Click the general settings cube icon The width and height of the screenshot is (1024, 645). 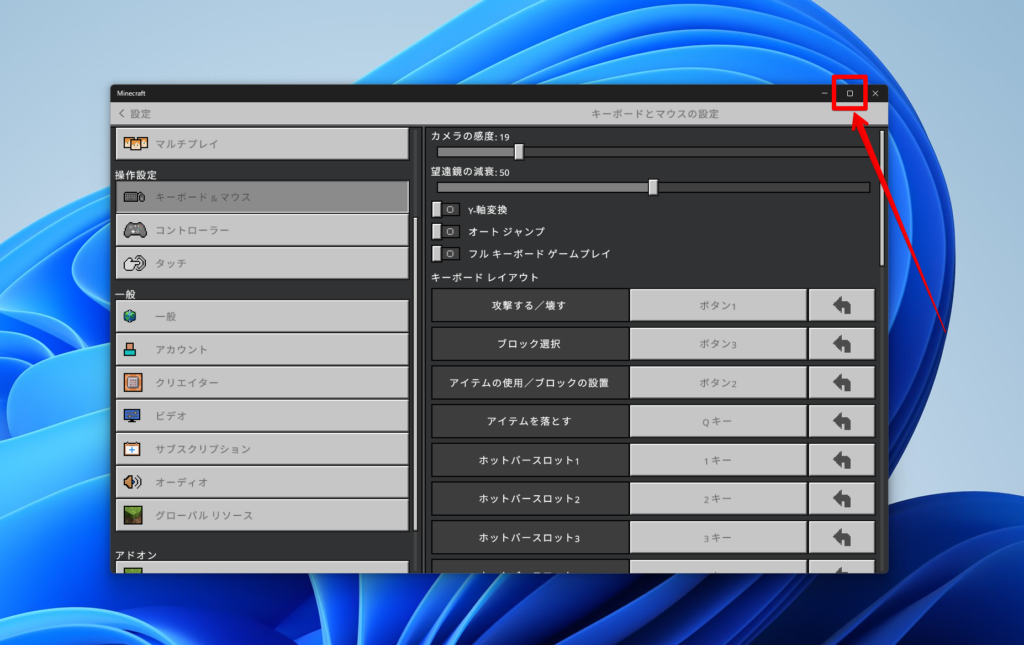132,316
